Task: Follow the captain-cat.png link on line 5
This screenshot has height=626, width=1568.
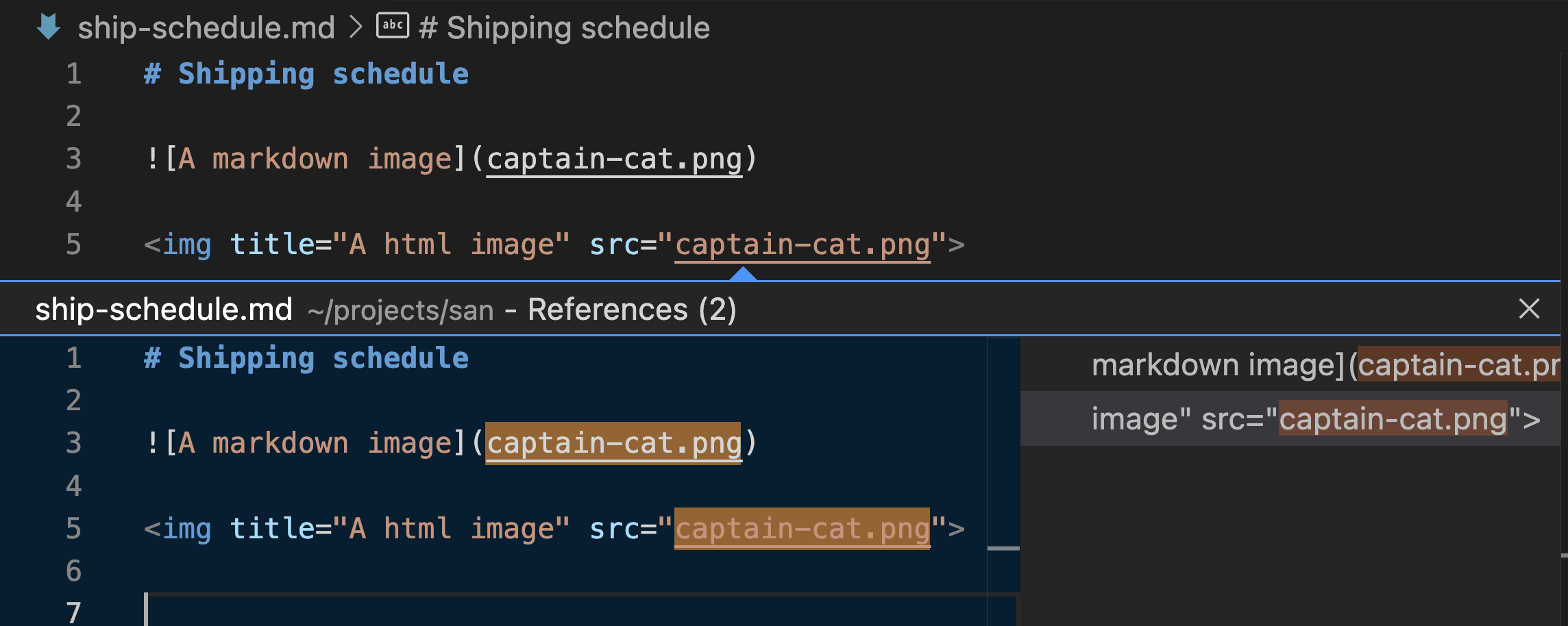Action: pyautogui.click(x=803, y=245)
